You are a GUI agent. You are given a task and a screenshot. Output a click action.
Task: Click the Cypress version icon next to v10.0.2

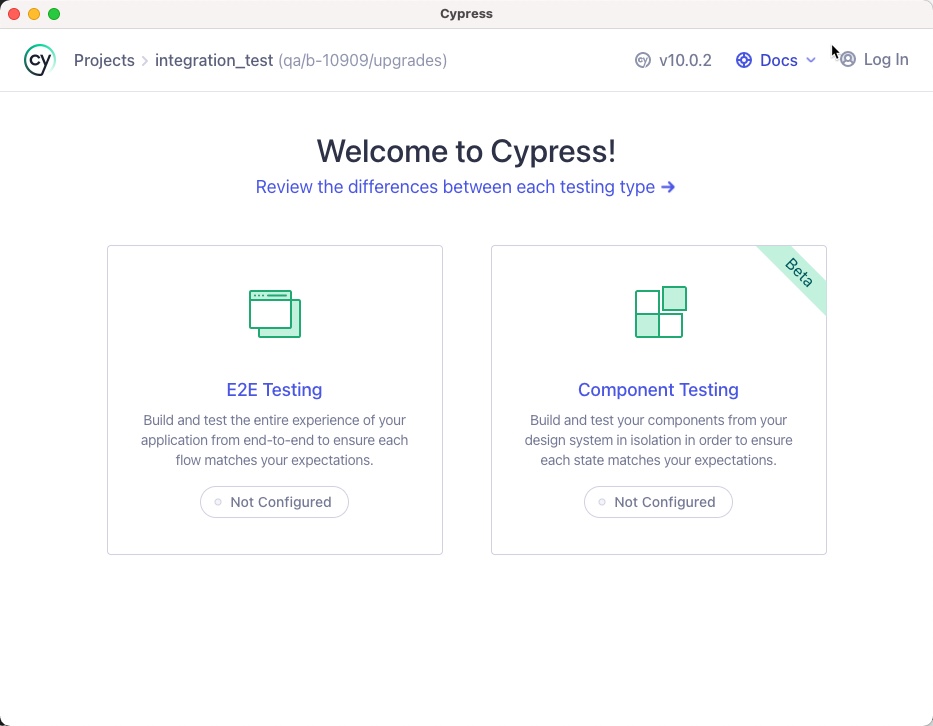[x=643, y=60]
